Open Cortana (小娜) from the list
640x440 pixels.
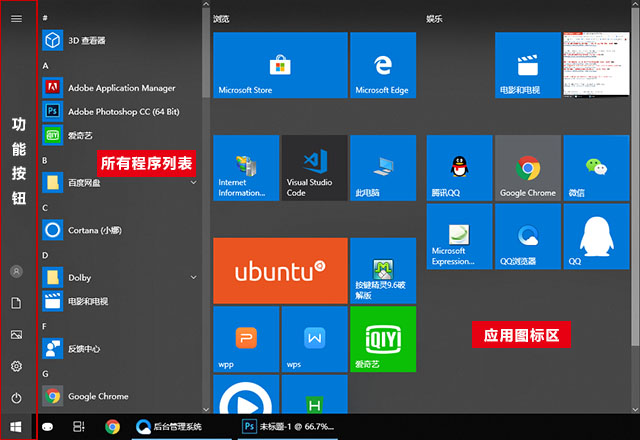(122, 230)
